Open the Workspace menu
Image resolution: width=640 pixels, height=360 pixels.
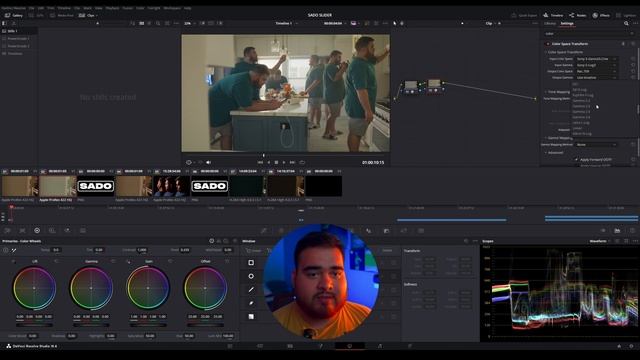[172, 8]
